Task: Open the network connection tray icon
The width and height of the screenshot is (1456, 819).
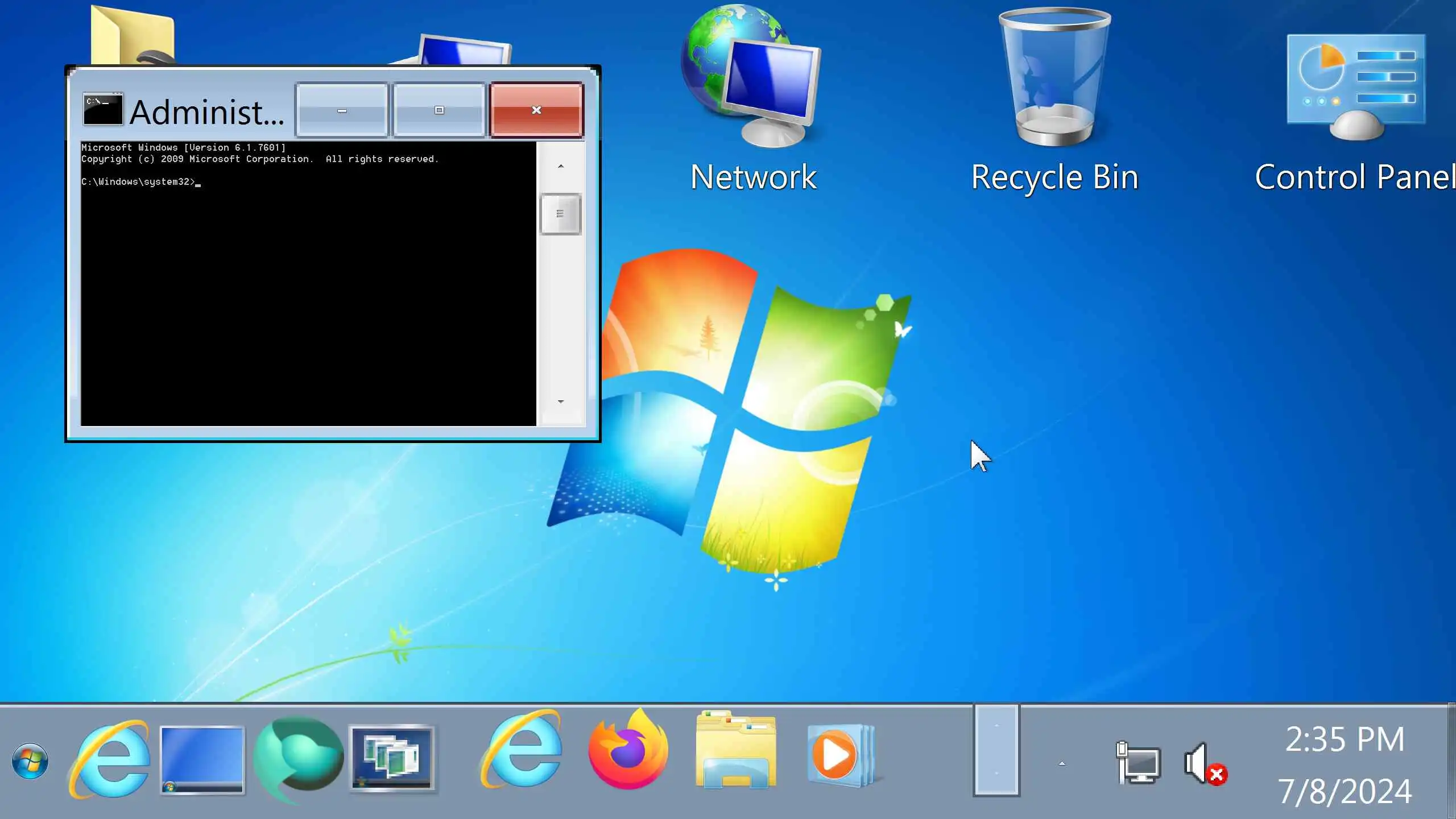Action: click(x=1137, y=763)
